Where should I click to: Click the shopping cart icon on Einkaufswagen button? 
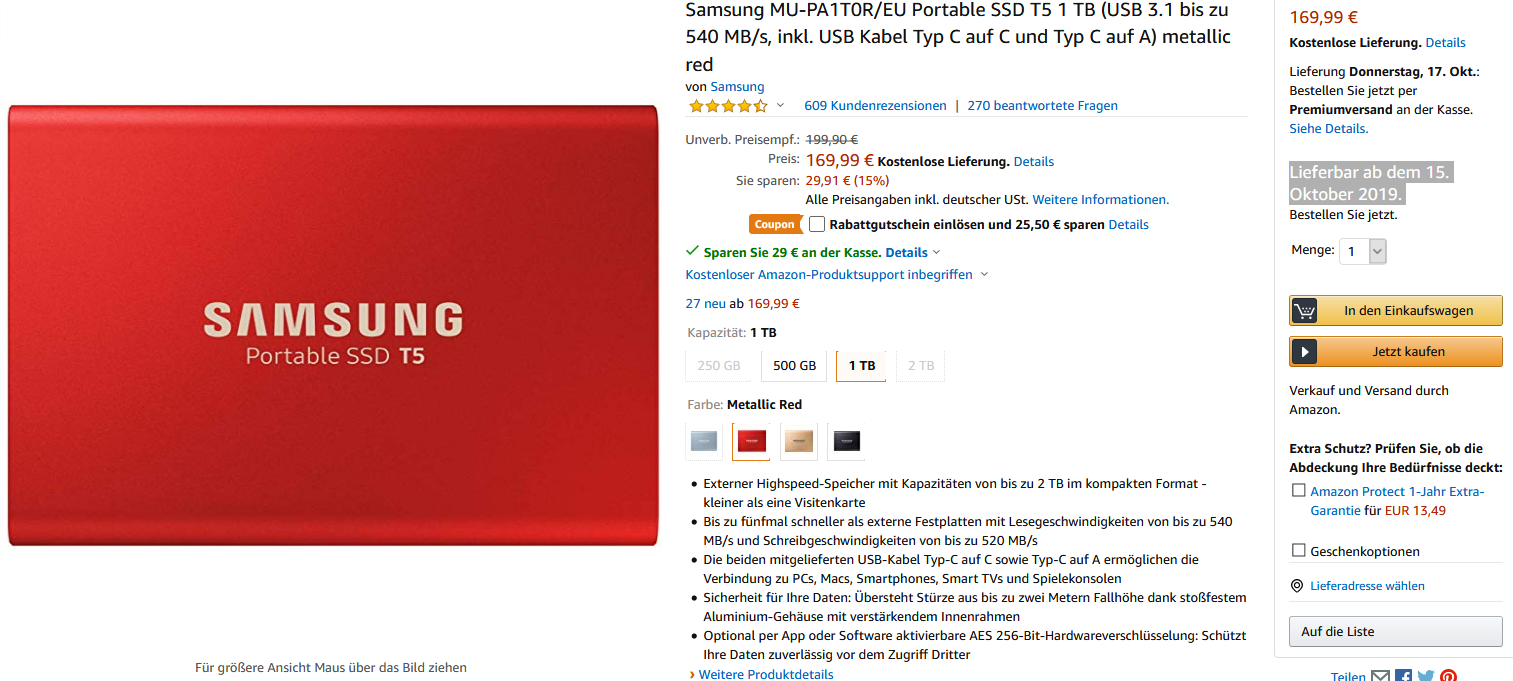click(x=1304, y=310)
